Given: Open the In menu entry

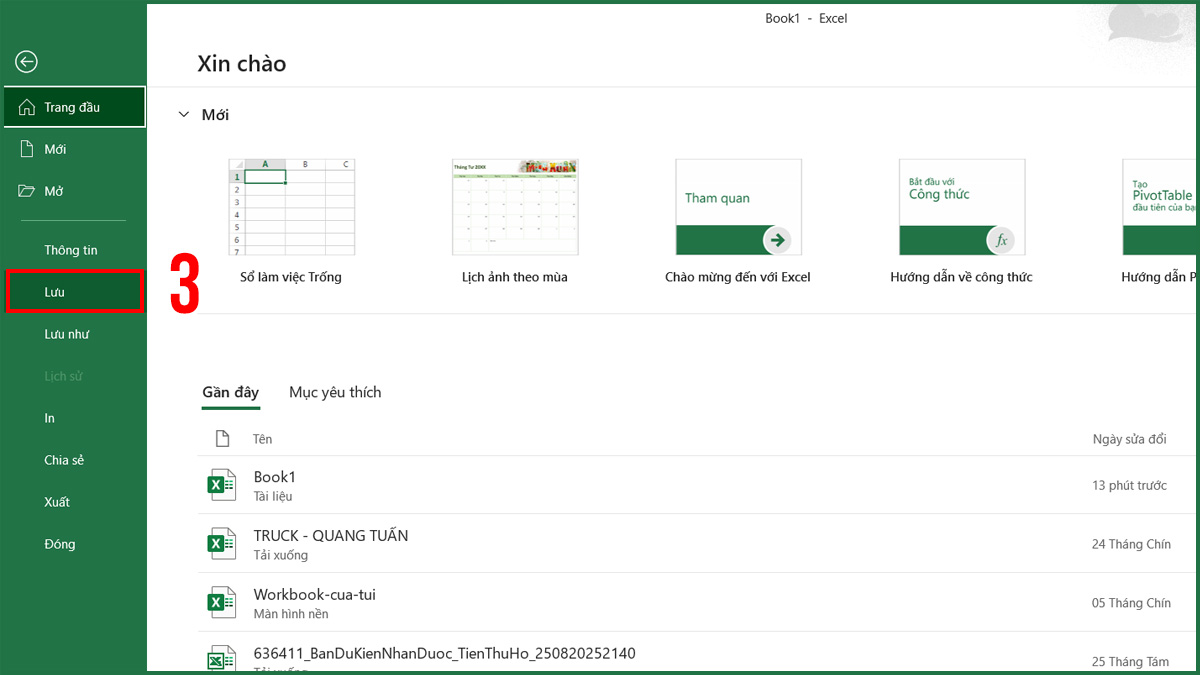Looking at the screenshot, I should (x=49, y=418).
